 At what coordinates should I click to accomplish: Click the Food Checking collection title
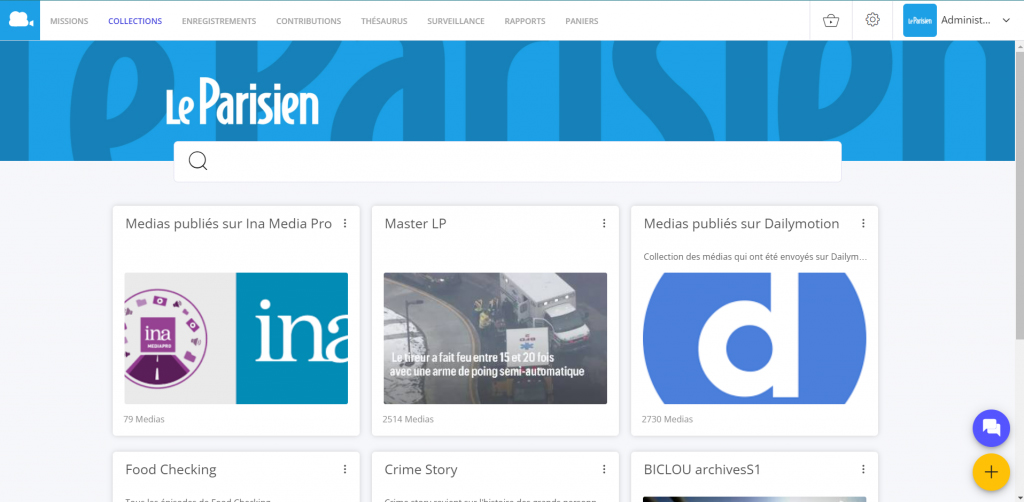(x=170, y=469)
